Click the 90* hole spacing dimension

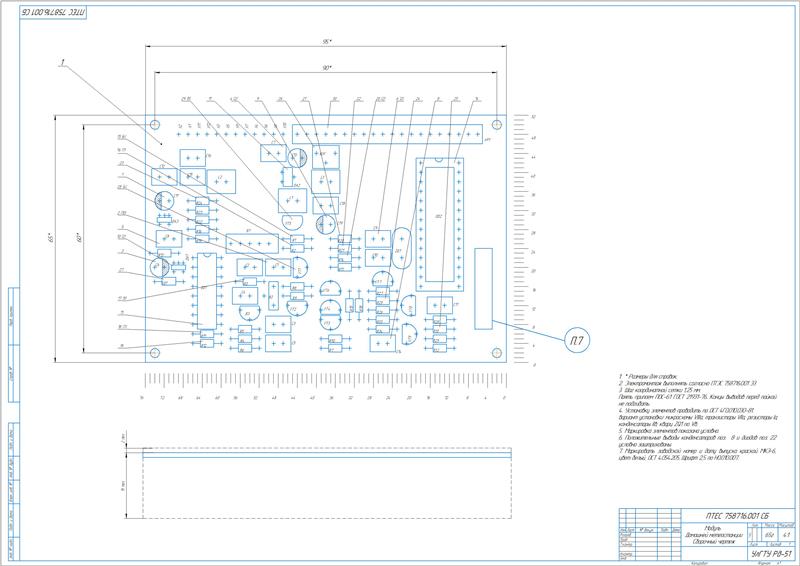327,68
